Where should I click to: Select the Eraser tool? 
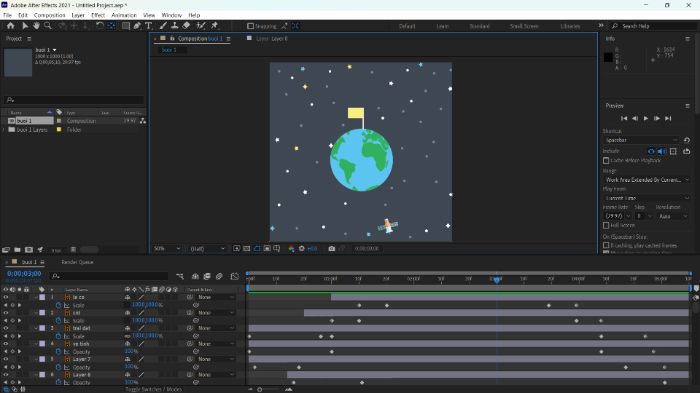[x=186, y=26]
